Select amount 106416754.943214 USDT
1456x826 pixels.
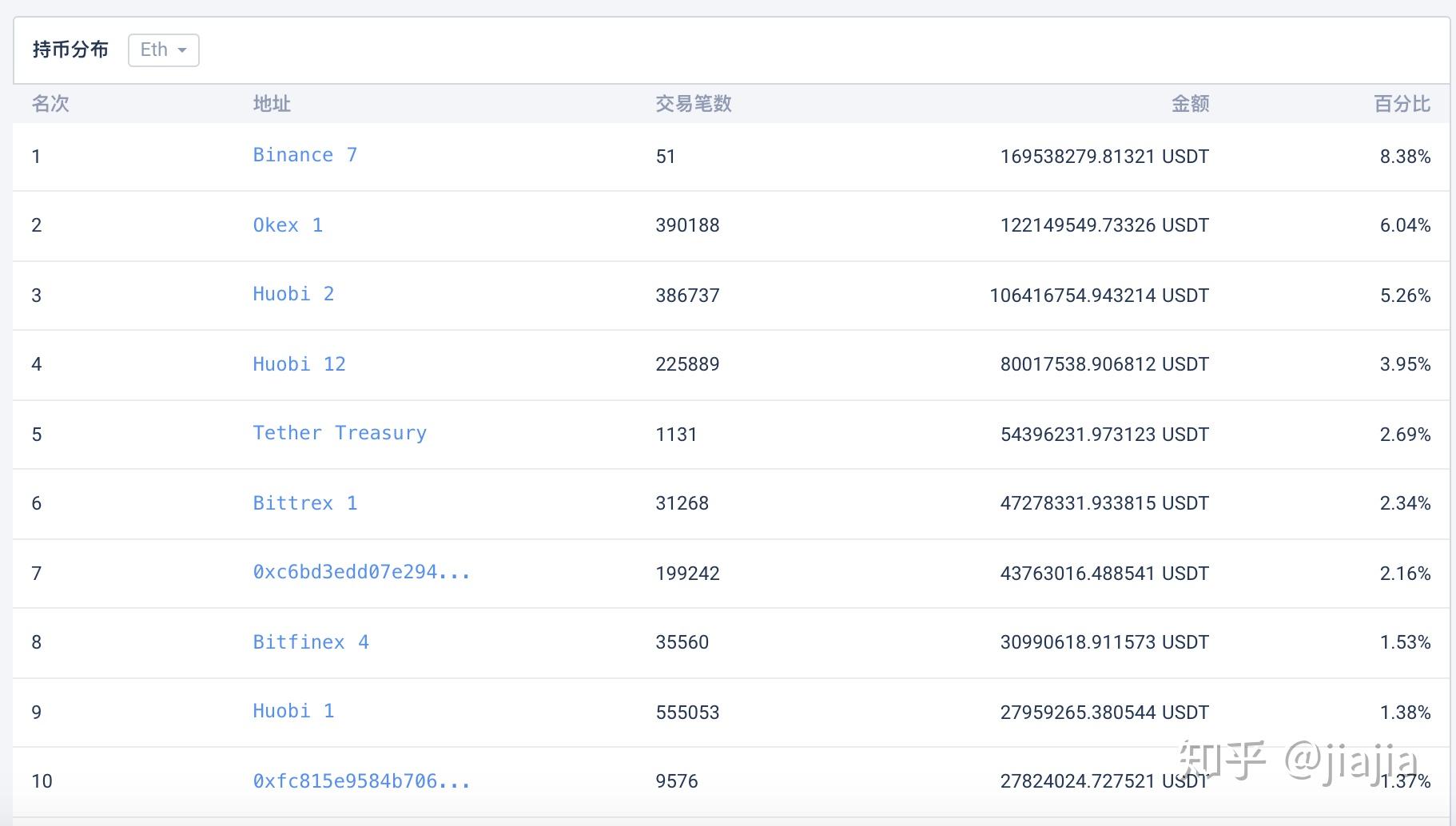(x=1099, y=296)
